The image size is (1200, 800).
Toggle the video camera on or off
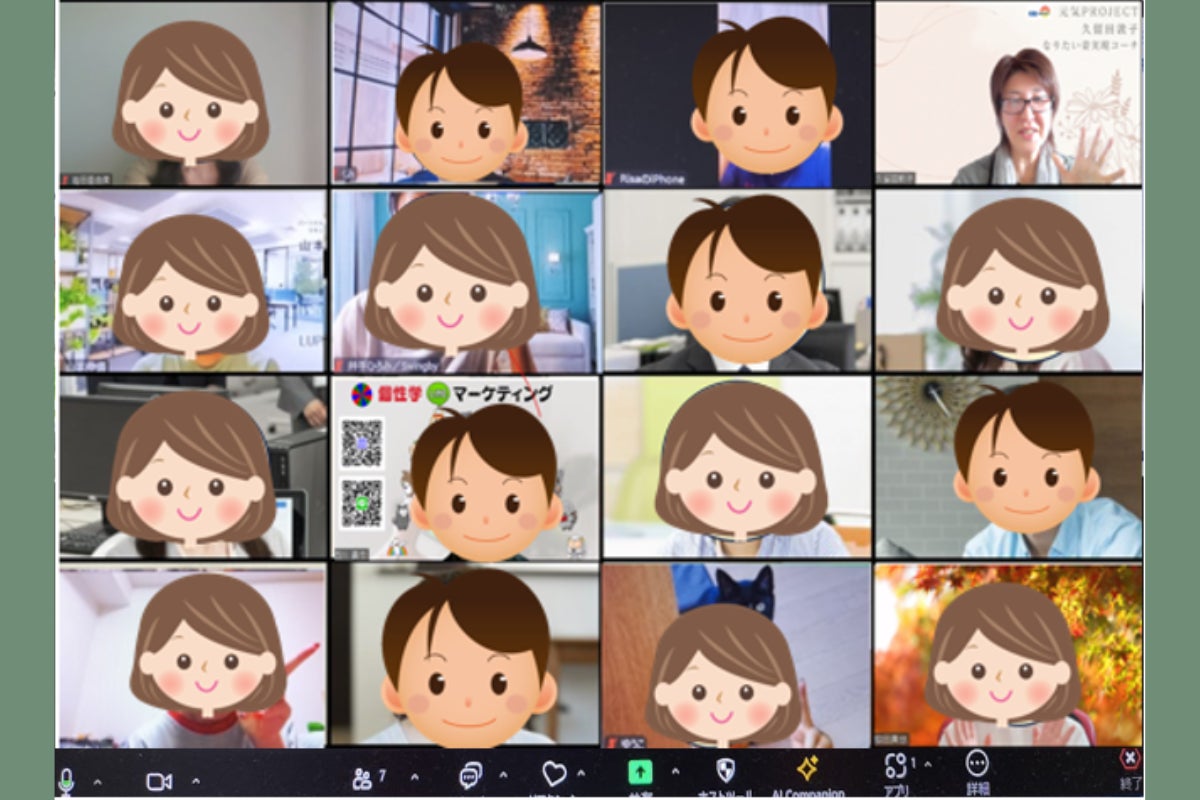click(159, 780)
